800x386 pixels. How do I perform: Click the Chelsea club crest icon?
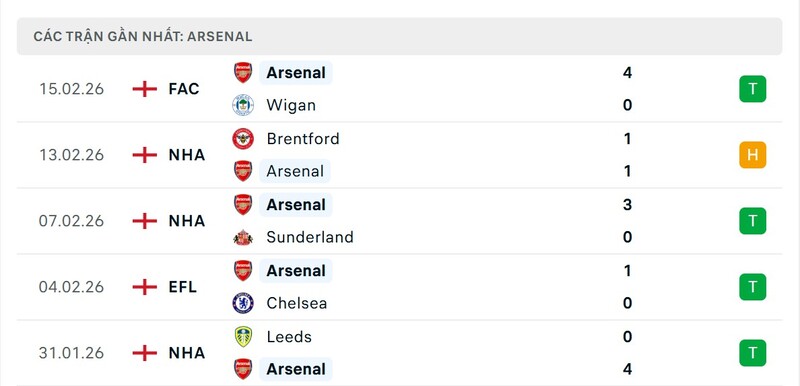click(x=243, y=303)
